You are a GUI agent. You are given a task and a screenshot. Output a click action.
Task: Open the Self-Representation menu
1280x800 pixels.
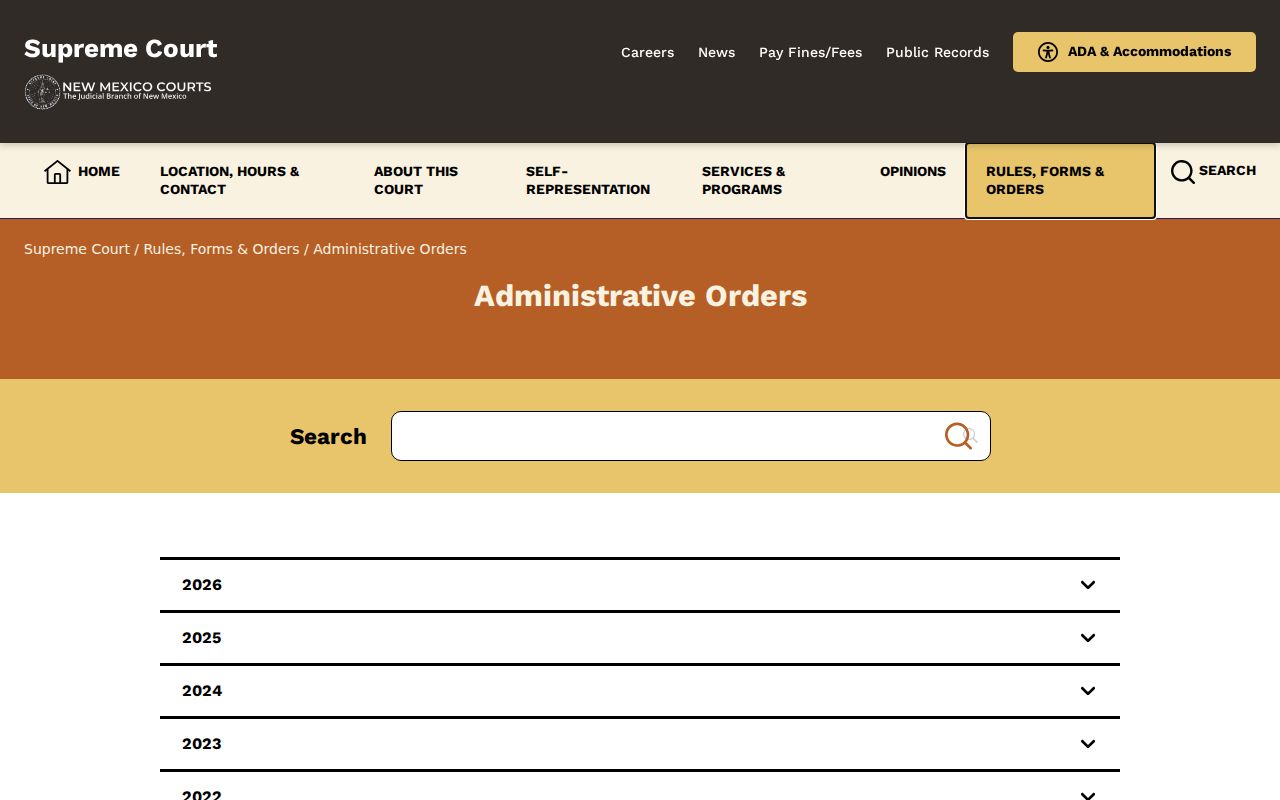[x=590, y=181]
